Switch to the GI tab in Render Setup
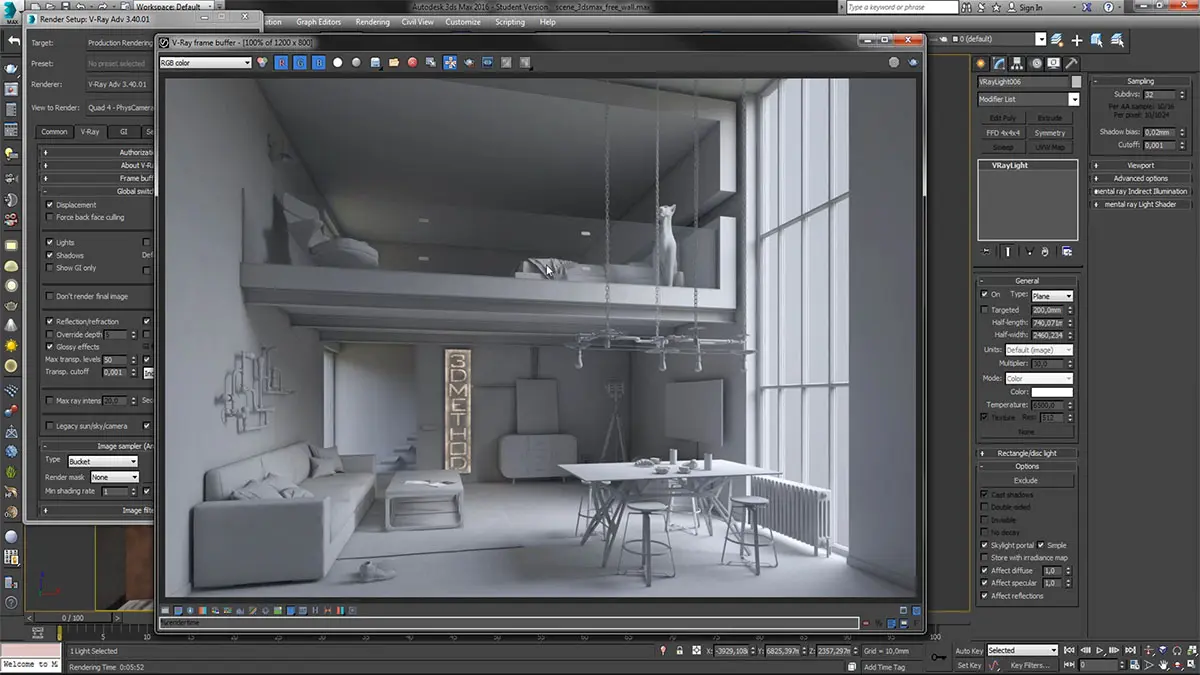1200x675 pixels. [x=124, y=131]
